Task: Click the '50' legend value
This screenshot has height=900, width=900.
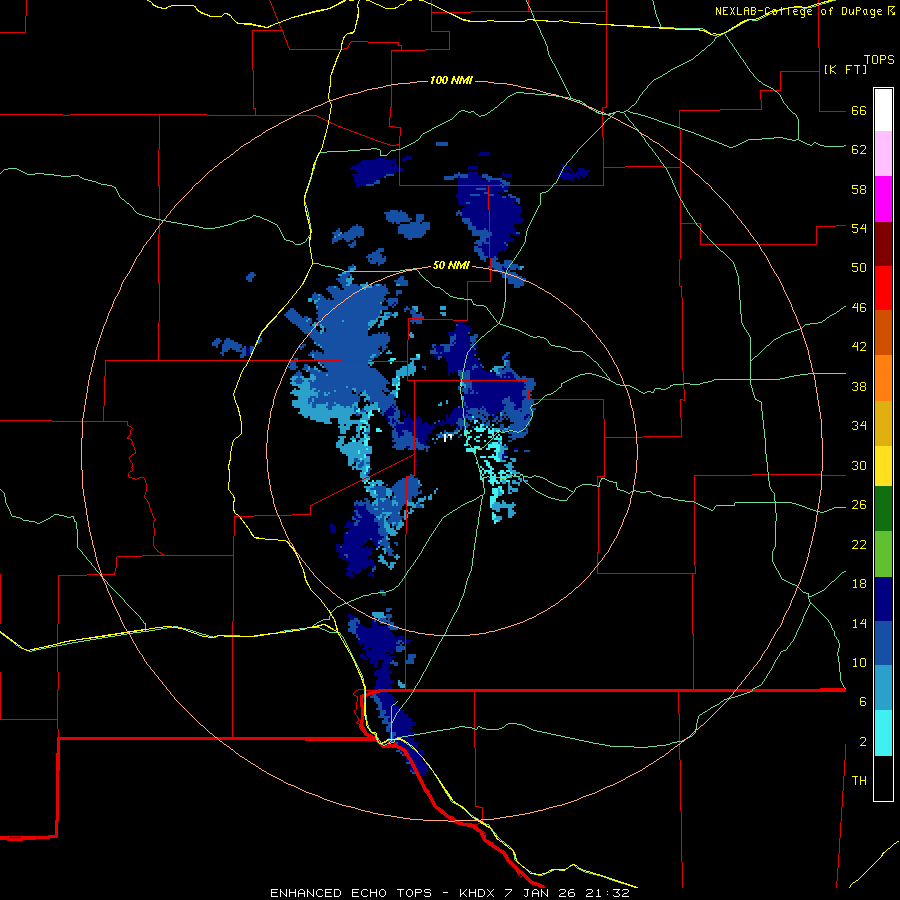Action: 859,268
